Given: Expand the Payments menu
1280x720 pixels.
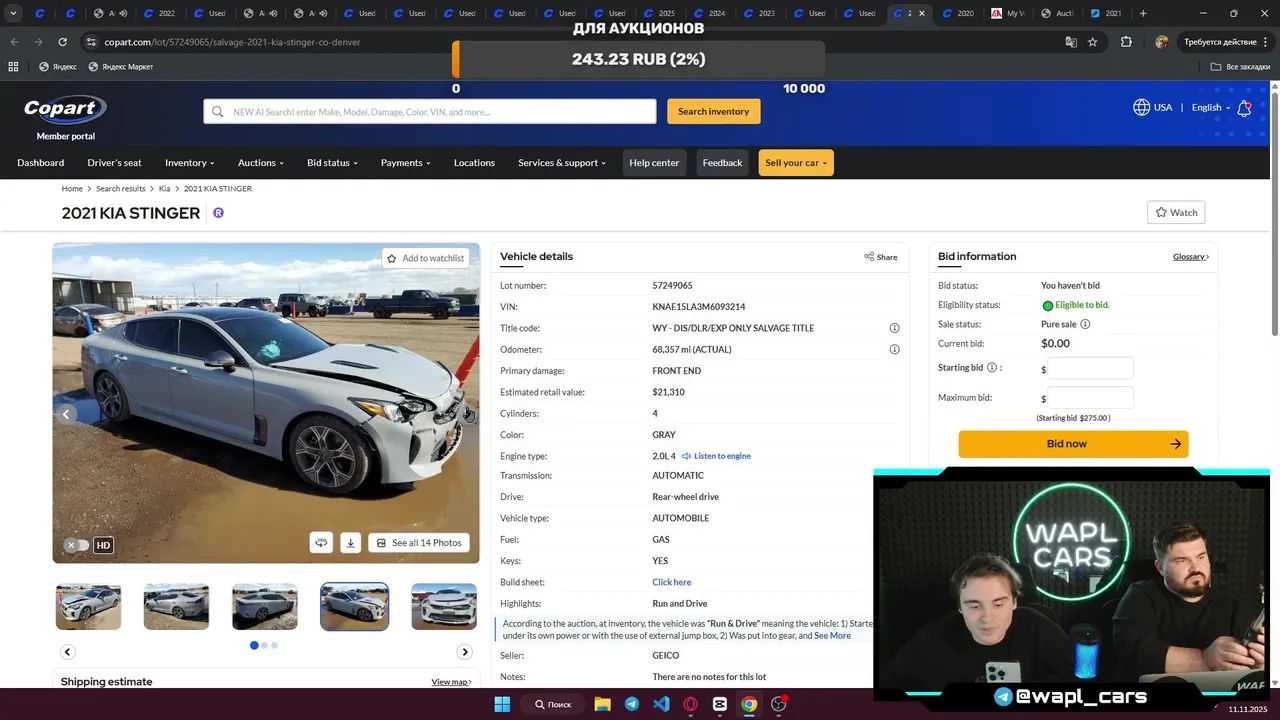Looking at the screenshot, I should click(405, 162).
